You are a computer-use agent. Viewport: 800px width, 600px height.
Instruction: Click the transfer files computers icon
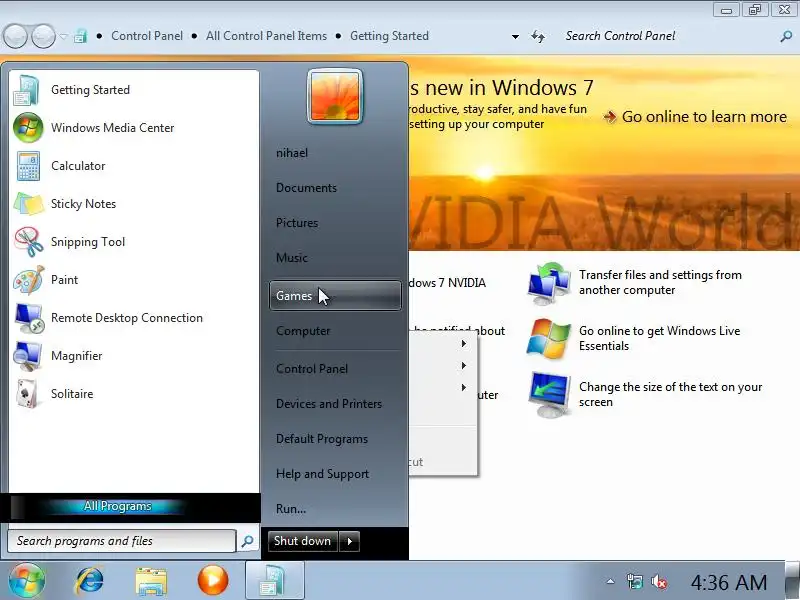pos(549,284)
